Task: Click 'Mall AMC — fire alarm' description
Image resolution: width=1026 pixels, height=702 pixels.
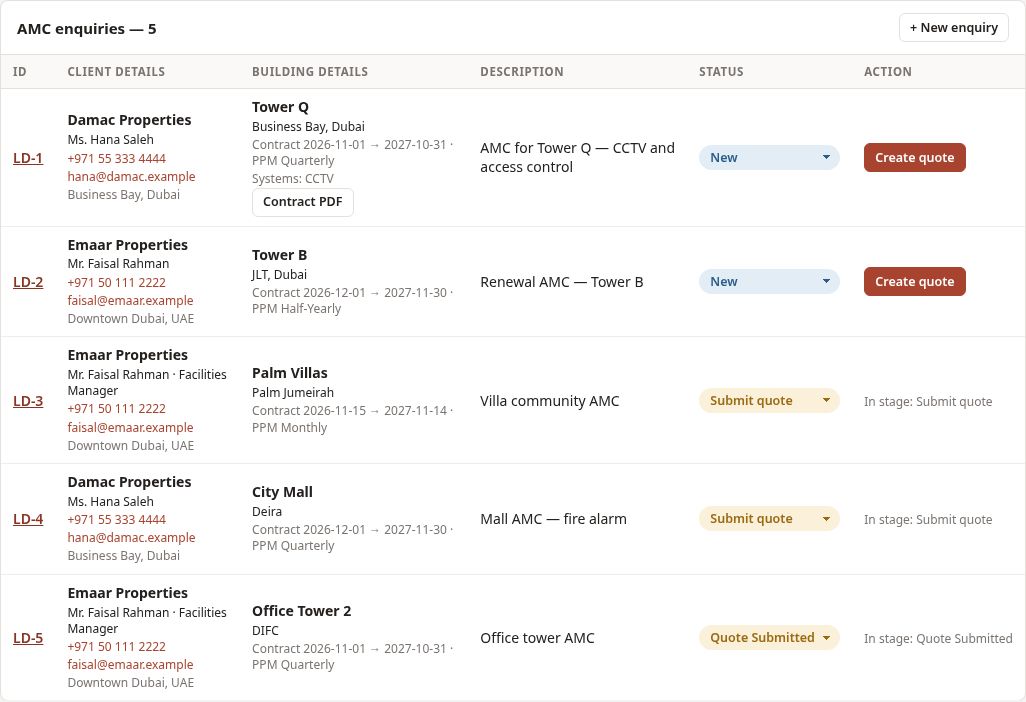Action: point(554,519)
